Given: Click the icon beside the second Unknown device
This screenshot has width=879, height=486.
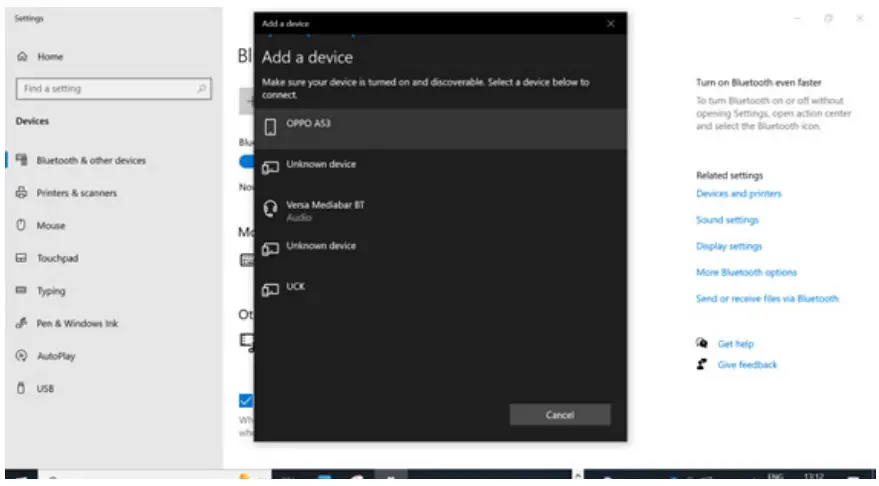Looking at the screenshot, I should pos(270,249).
